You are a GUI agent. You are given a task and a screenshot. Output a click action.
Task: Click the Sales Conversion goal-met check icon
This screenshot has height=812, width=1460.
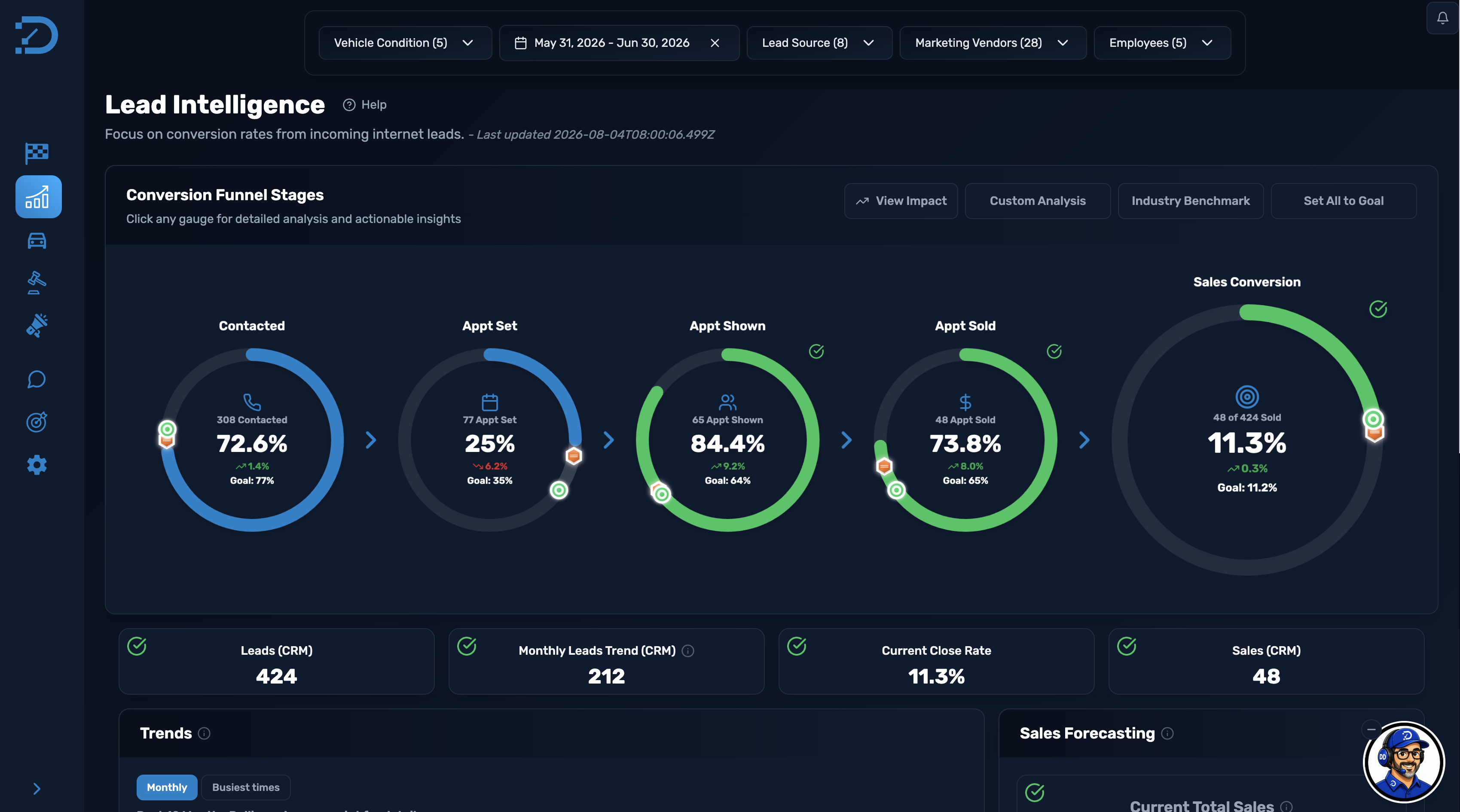(1378, 309)
